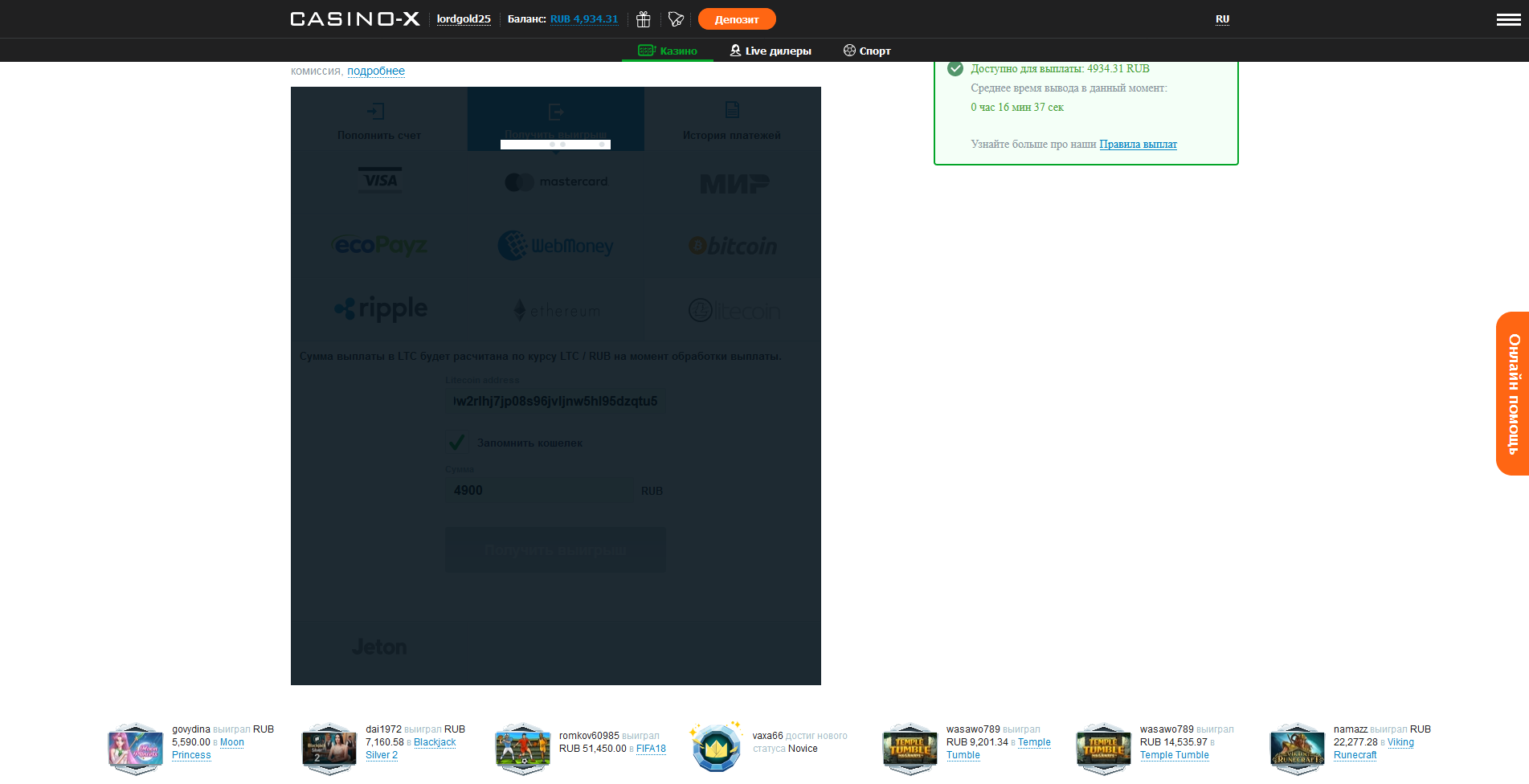Switch to Live дилеры section
The width and height of the screenshot is (1529, 784).
coord(771,51)
